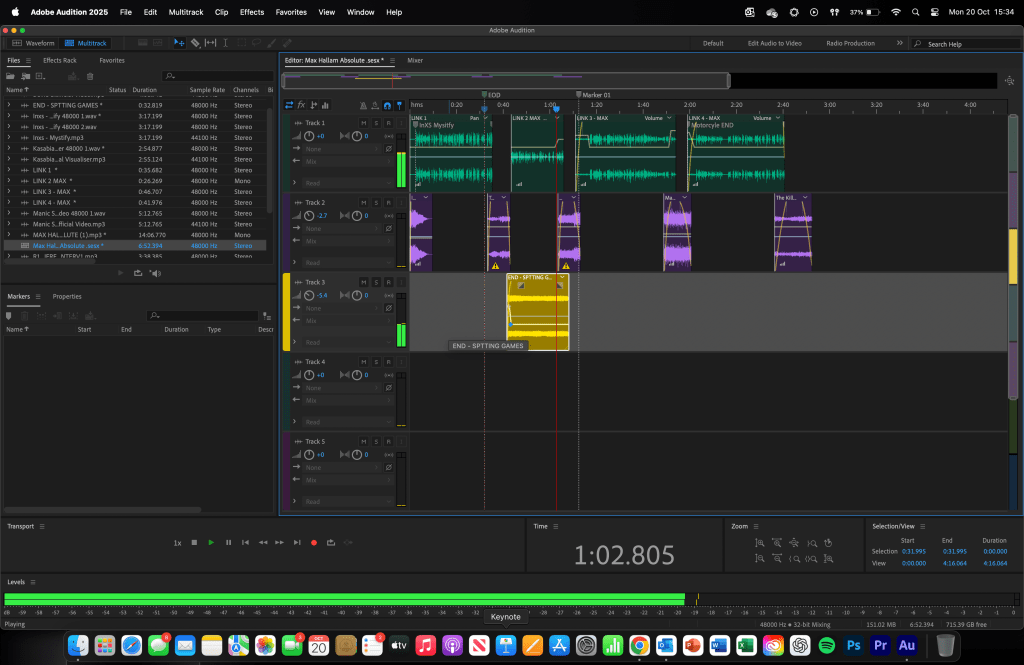Select the Razor tool in toolbar
The width and height of the screenshot is (1024, 665).
[195, 43]
